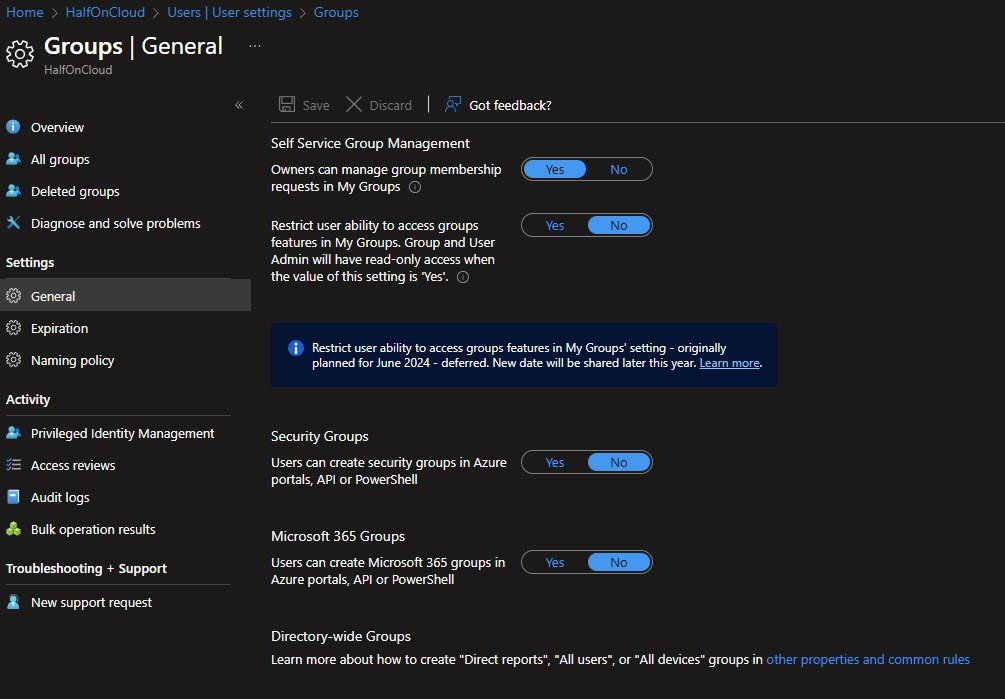
Task: Enable users creating security groups with Yes
Action: [555, 463]
